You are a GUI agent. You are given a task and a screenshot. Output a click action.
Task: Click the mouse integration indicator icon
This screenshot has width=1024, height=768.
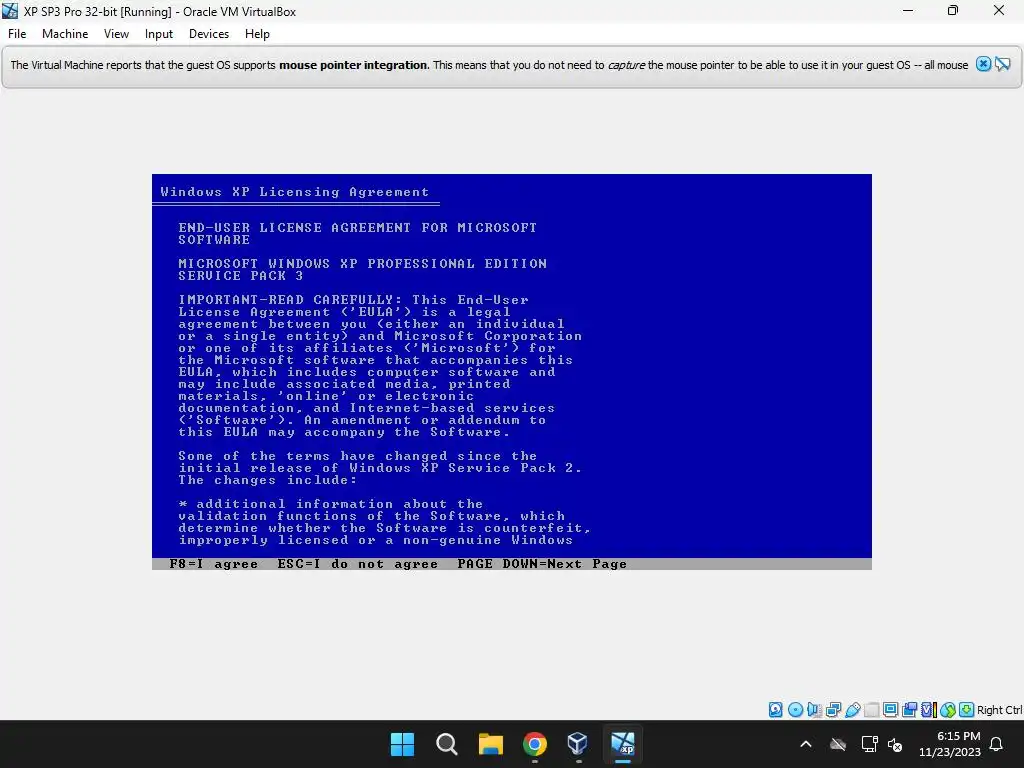pyautogui.click(x=948, y=710)
